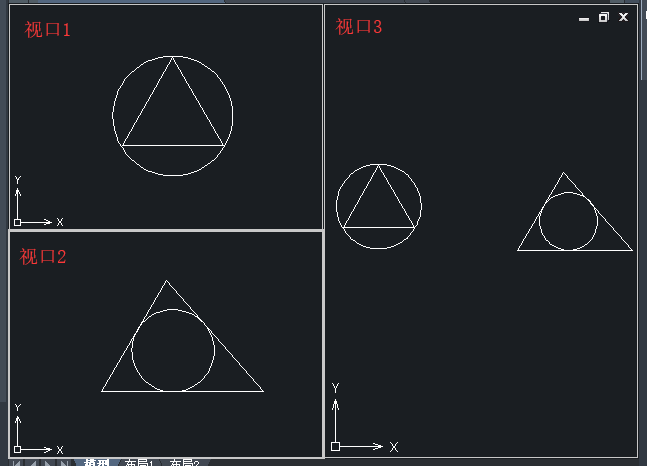Image resolution: width=647 pixels, height=466 pixels.
Task: Close the drawing window
Action: coord(624,18)
